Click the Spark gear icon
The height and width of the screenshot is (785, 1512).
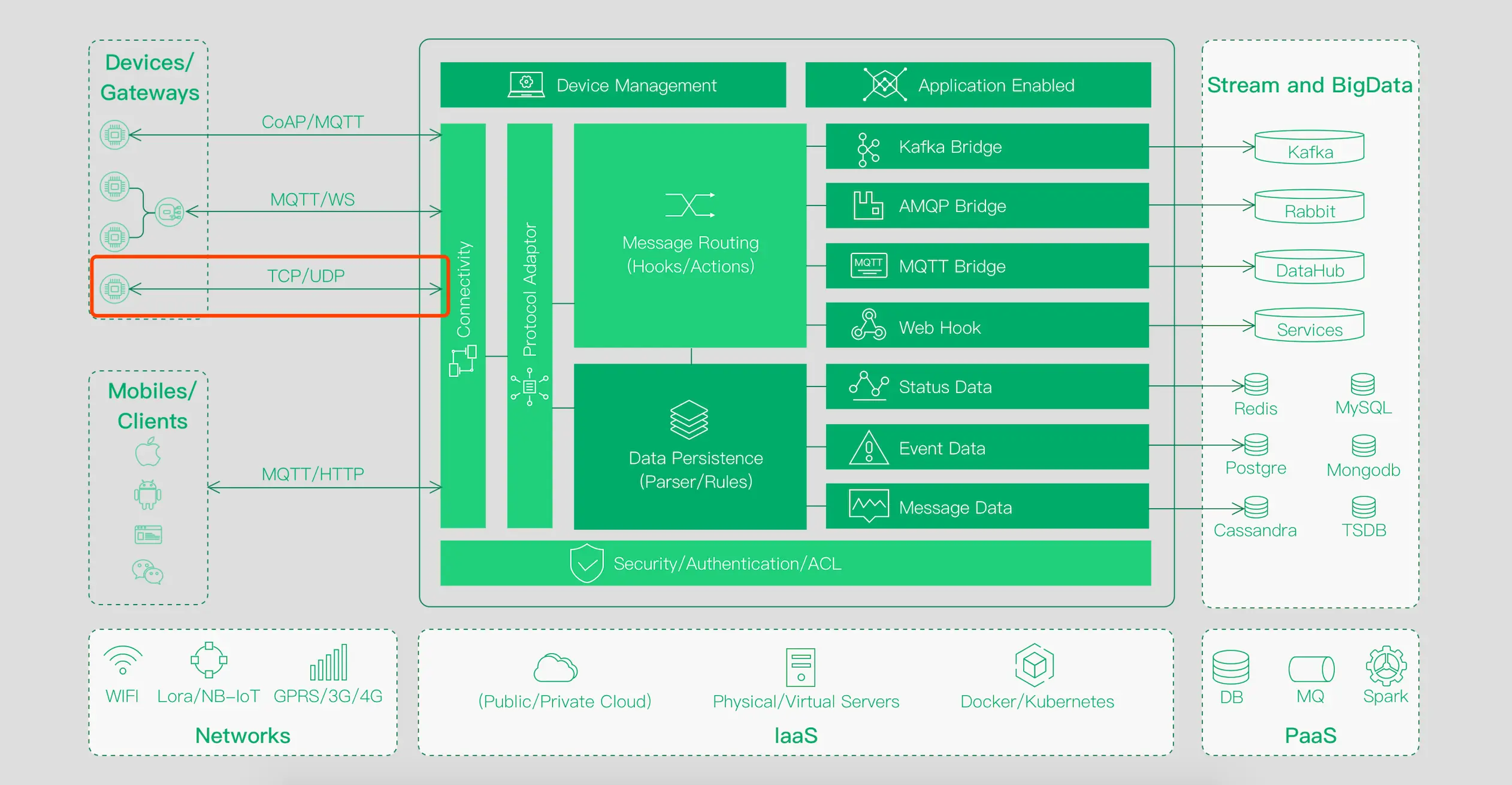coord(1386,666)
